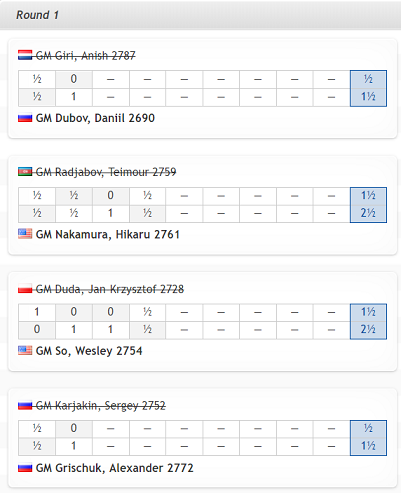Click the US flag next to Wesley So
Viewport: 401px width, 493px height.
[25, 350]
